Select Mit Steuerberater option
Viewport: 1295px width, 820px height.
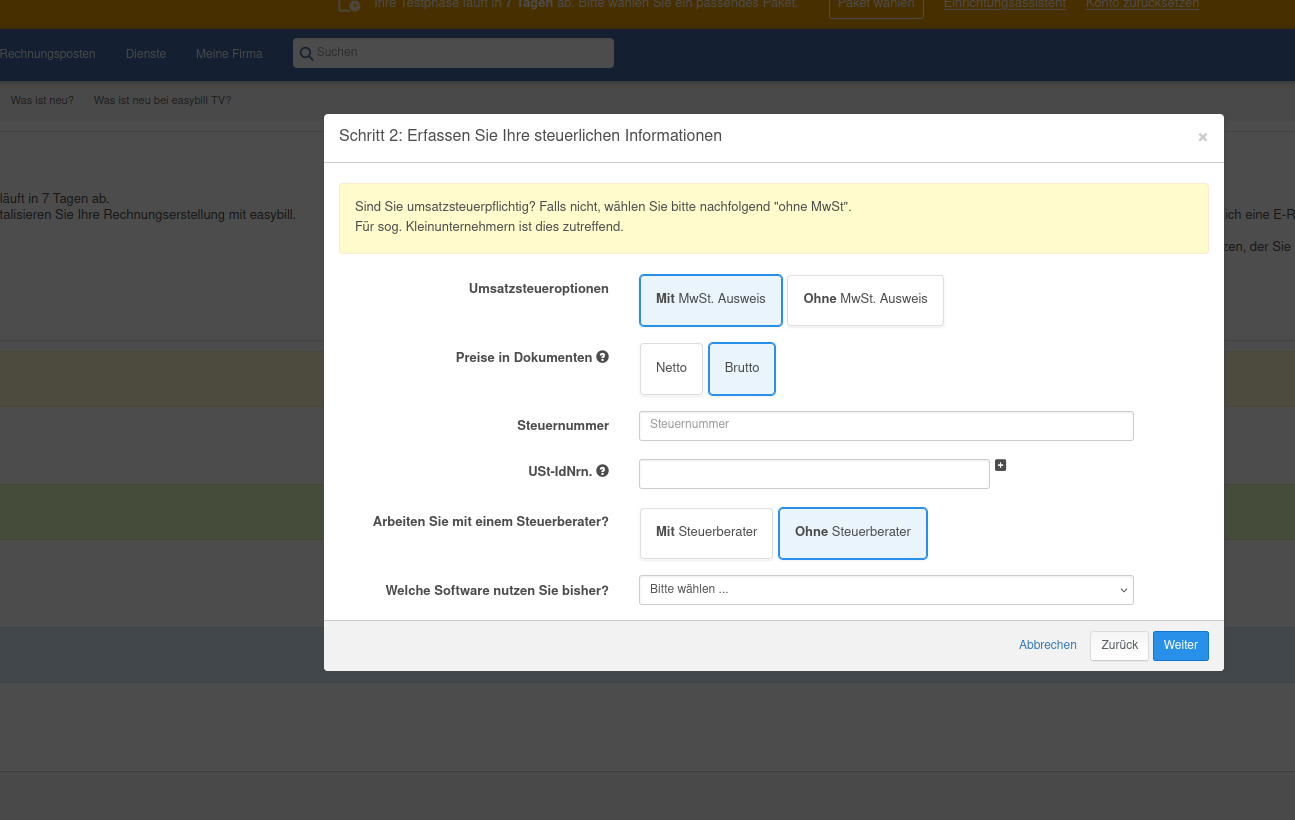(706, 533)
